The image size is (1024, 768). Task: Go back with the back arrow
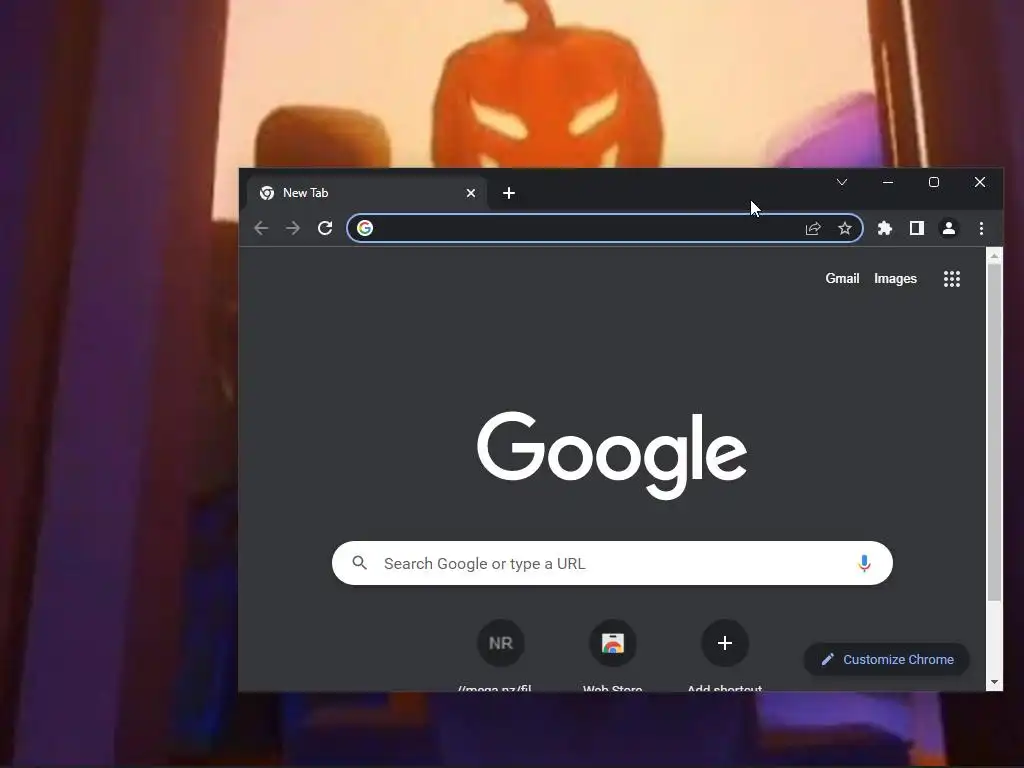261,228
